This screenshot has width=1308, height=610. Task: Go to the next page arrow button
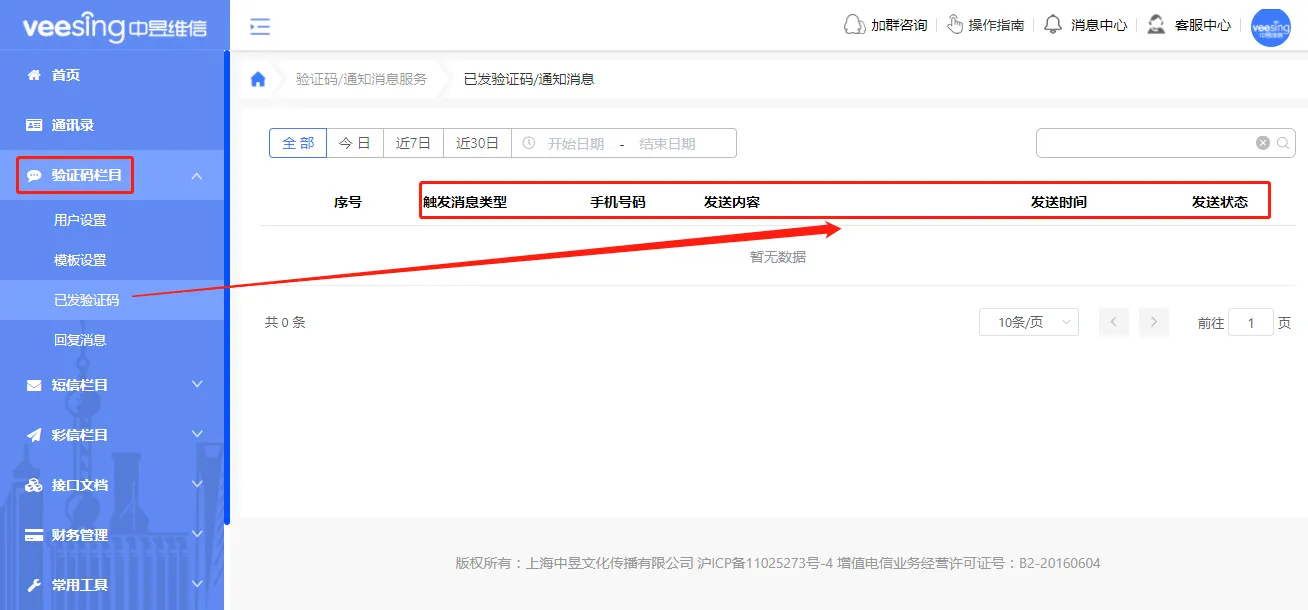click(x=1153, y=321)
